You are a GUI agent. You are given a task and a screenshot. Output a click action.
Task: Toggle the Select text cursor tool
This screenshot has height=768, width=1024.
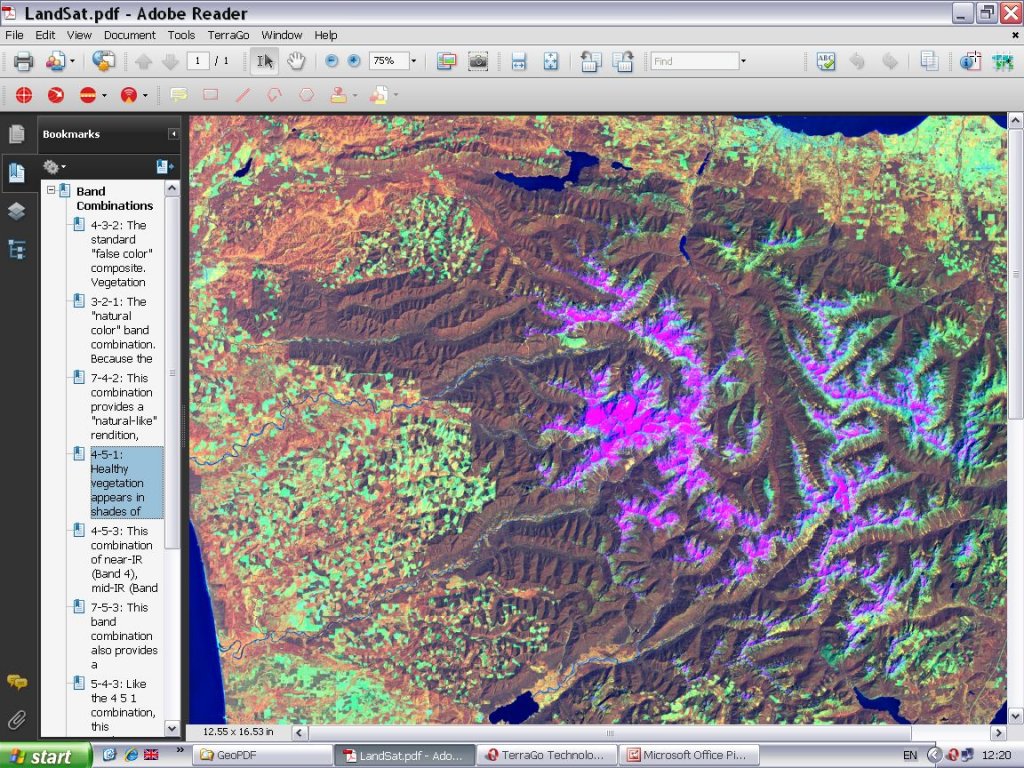click(x=264, y=61)
